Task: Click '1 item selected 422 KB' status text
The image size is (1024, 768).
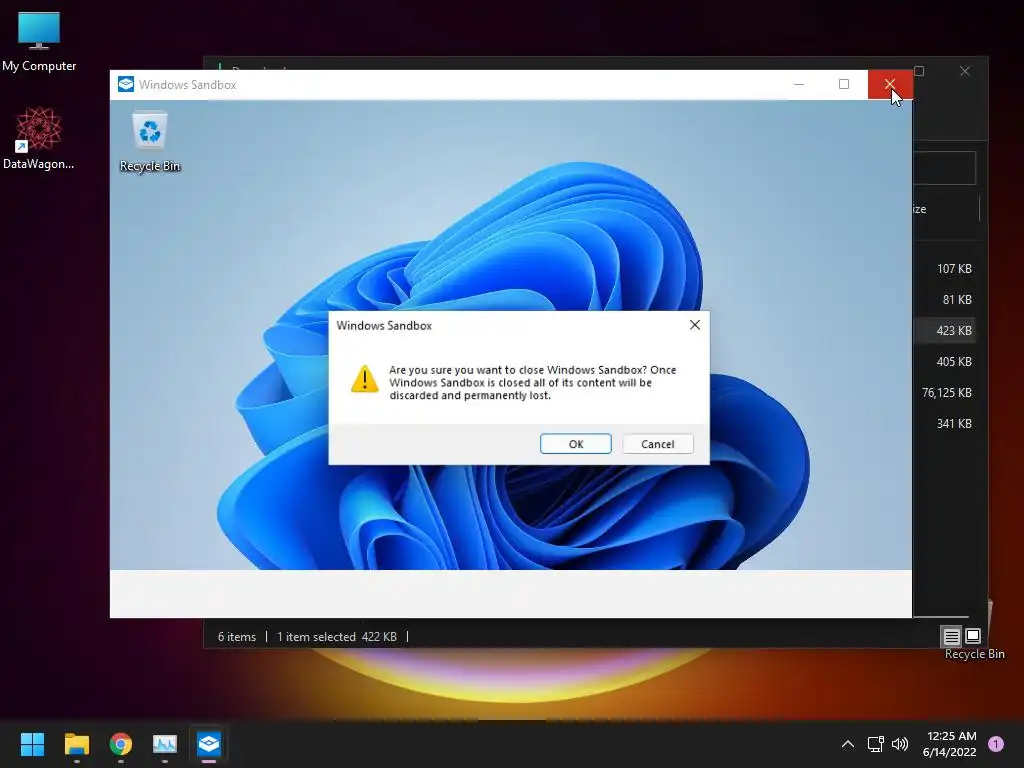Action: coord(336,637)
